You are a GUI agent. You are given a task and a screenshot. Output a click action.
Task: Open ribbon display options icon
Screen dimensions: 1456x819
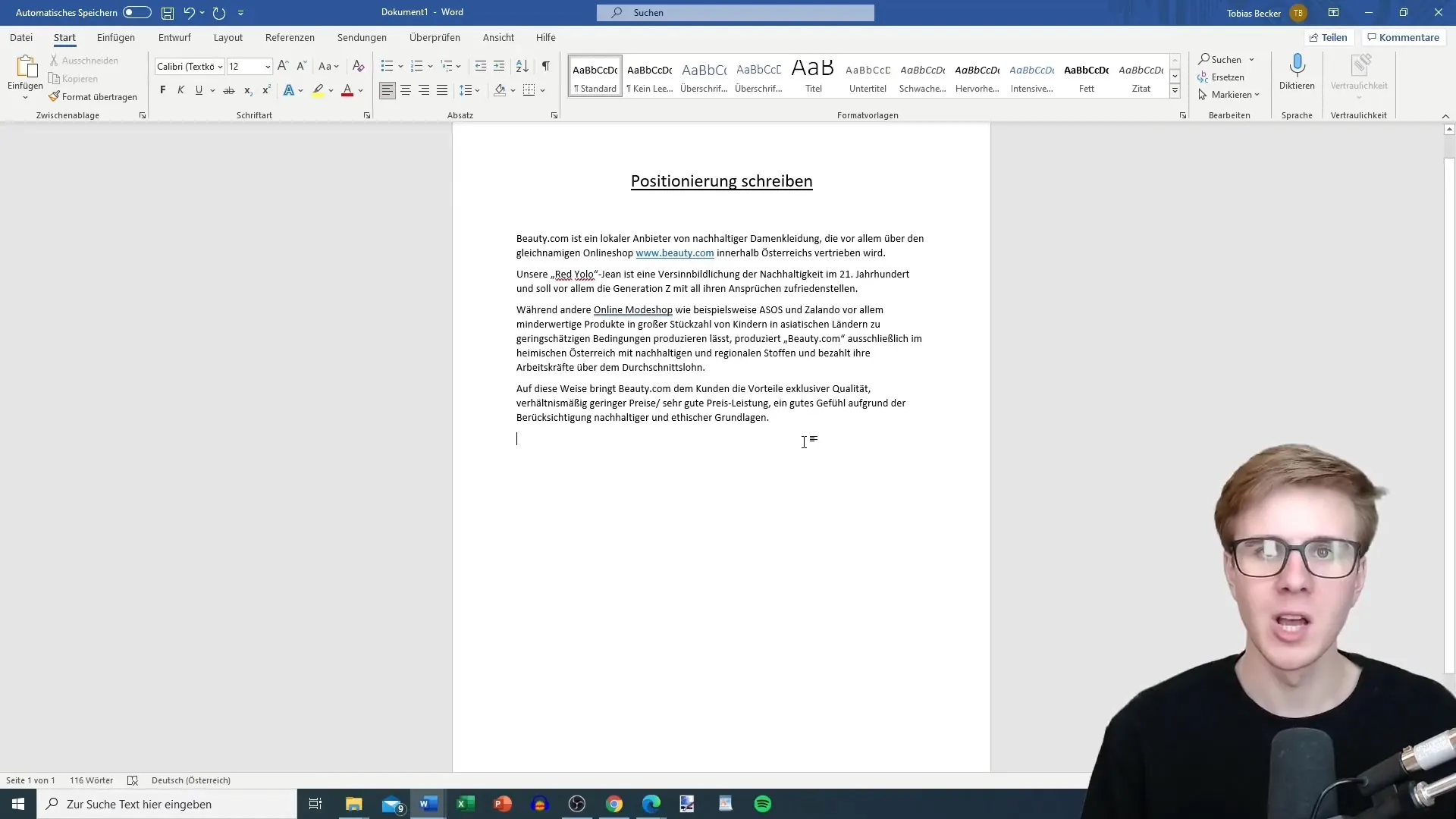pyautogui.click(x=1333, y=13)
